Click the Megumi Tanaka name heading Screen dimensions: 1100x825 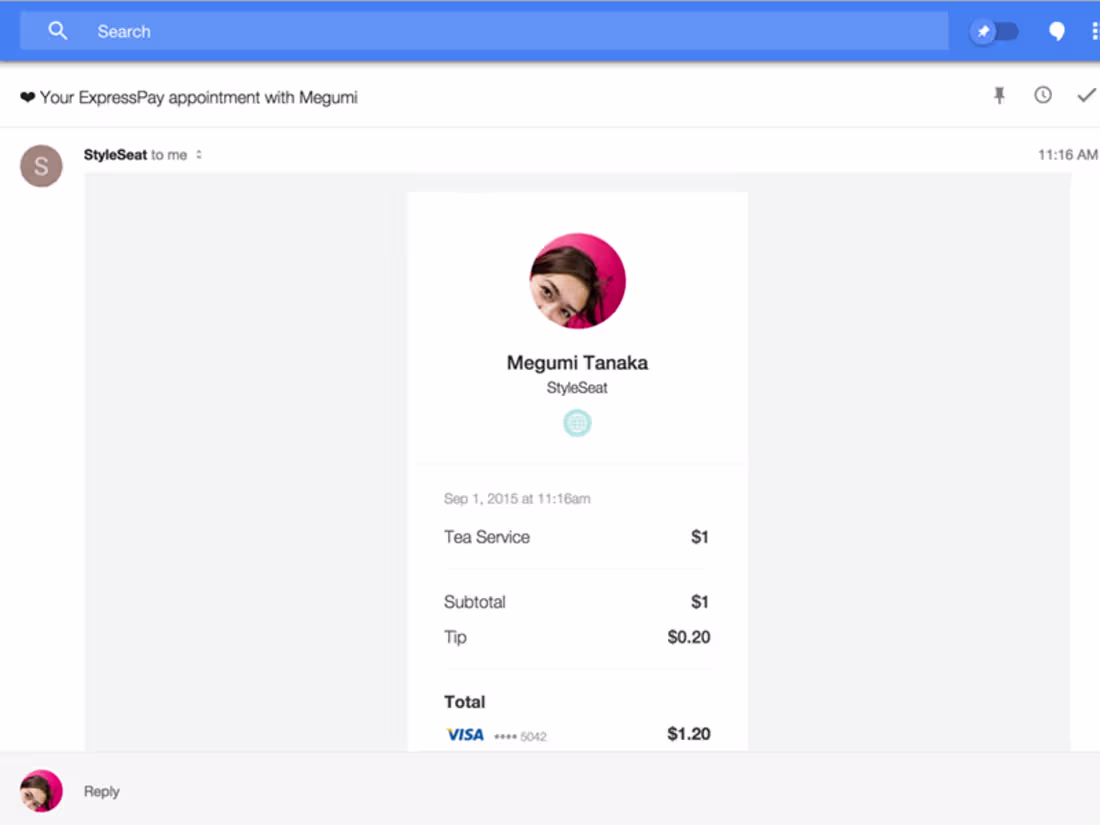click(x=577, y=363)
